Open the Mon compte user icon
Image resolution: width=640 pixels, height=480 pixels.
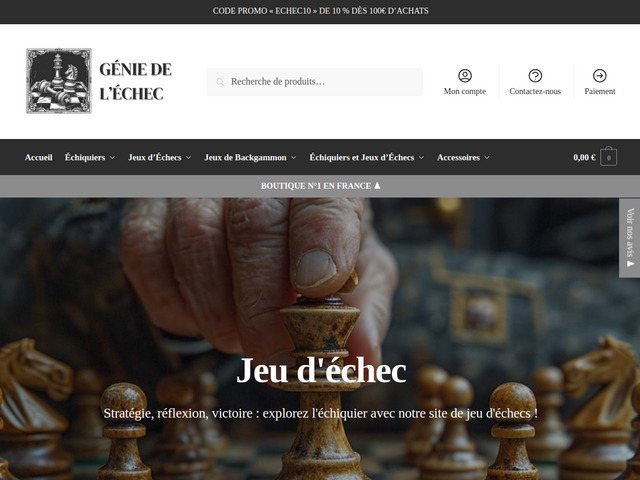click(465, 76)
